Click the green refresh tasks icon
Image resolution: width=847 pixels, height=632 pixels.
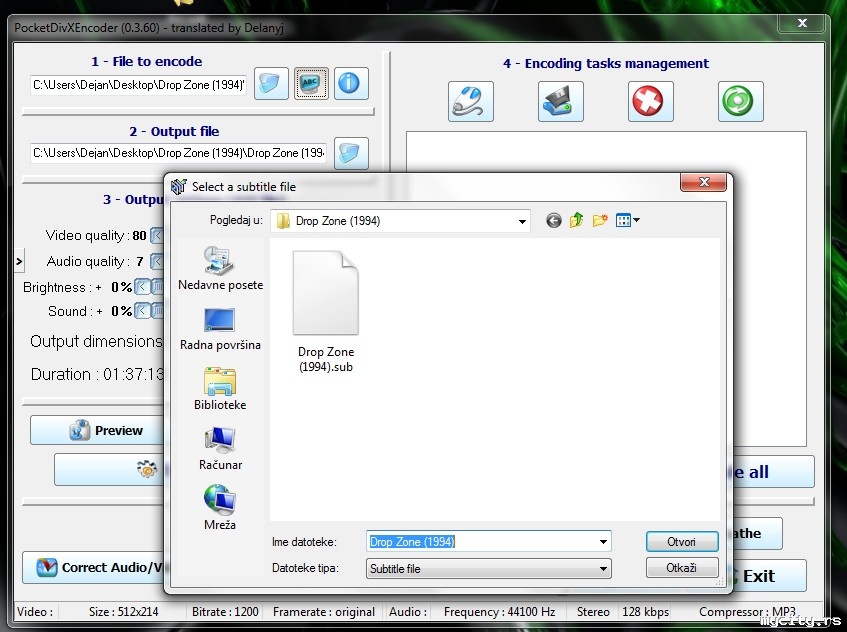pos(741,102)
